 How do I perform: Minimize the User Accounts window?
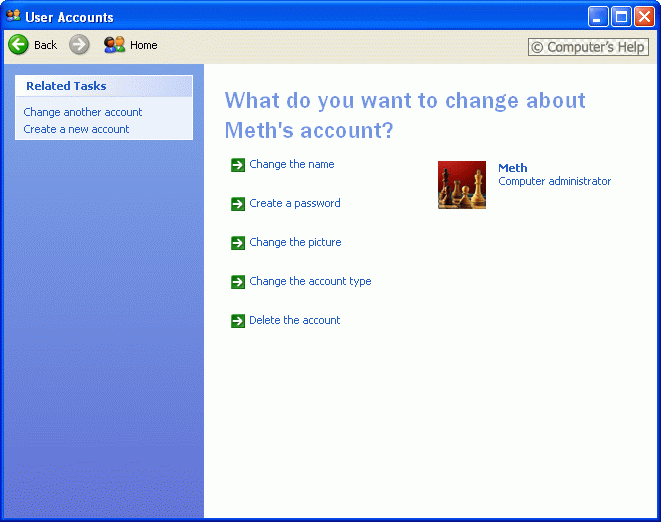(x=598, y=17)
